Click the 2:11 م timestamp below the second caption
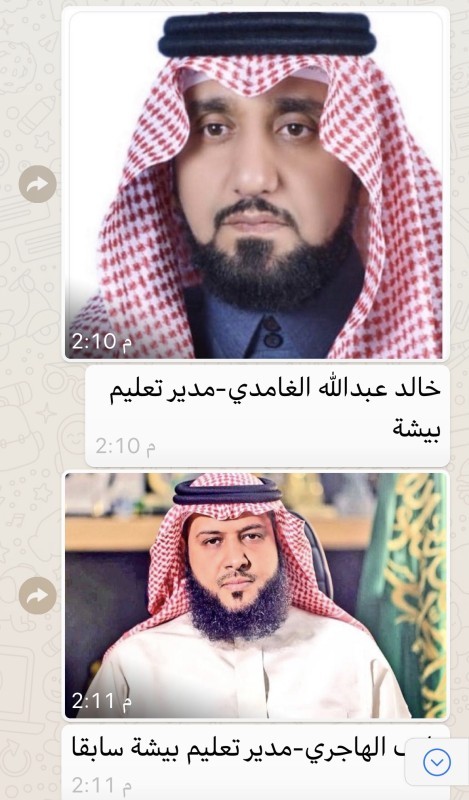The height and width of the screenshot is (800, 469). (x=102, y=786)
